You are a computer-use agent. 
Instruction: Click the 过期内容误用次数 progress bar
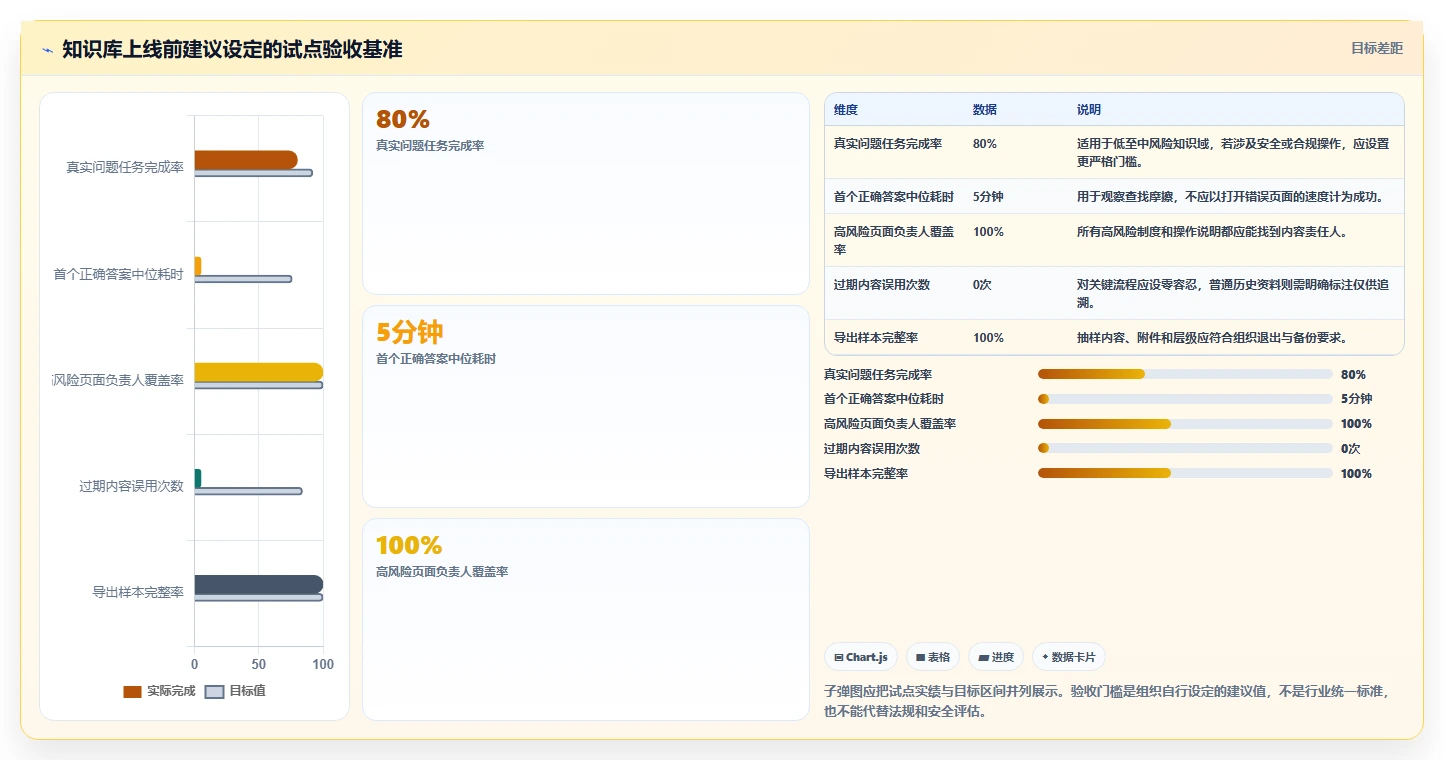pyautogui.click(x=1185, y=448)
